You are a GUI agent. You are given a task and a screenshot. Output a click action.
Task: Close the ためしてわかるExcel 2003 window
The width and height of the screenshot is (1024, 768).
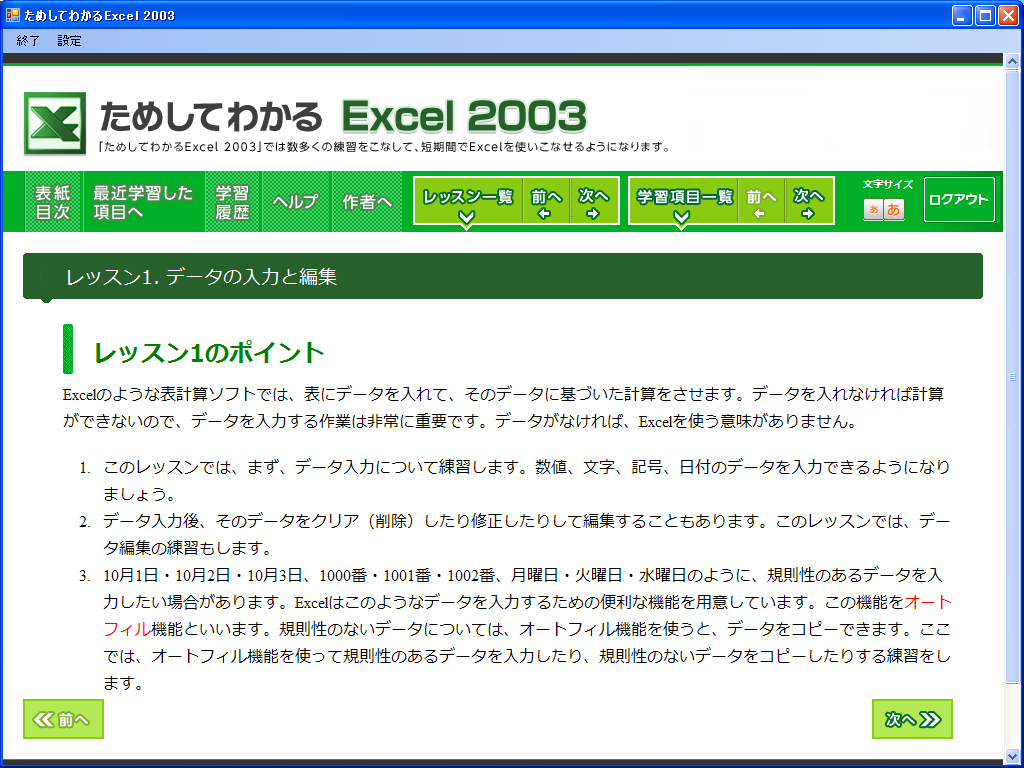click(x=1008, y=15)
